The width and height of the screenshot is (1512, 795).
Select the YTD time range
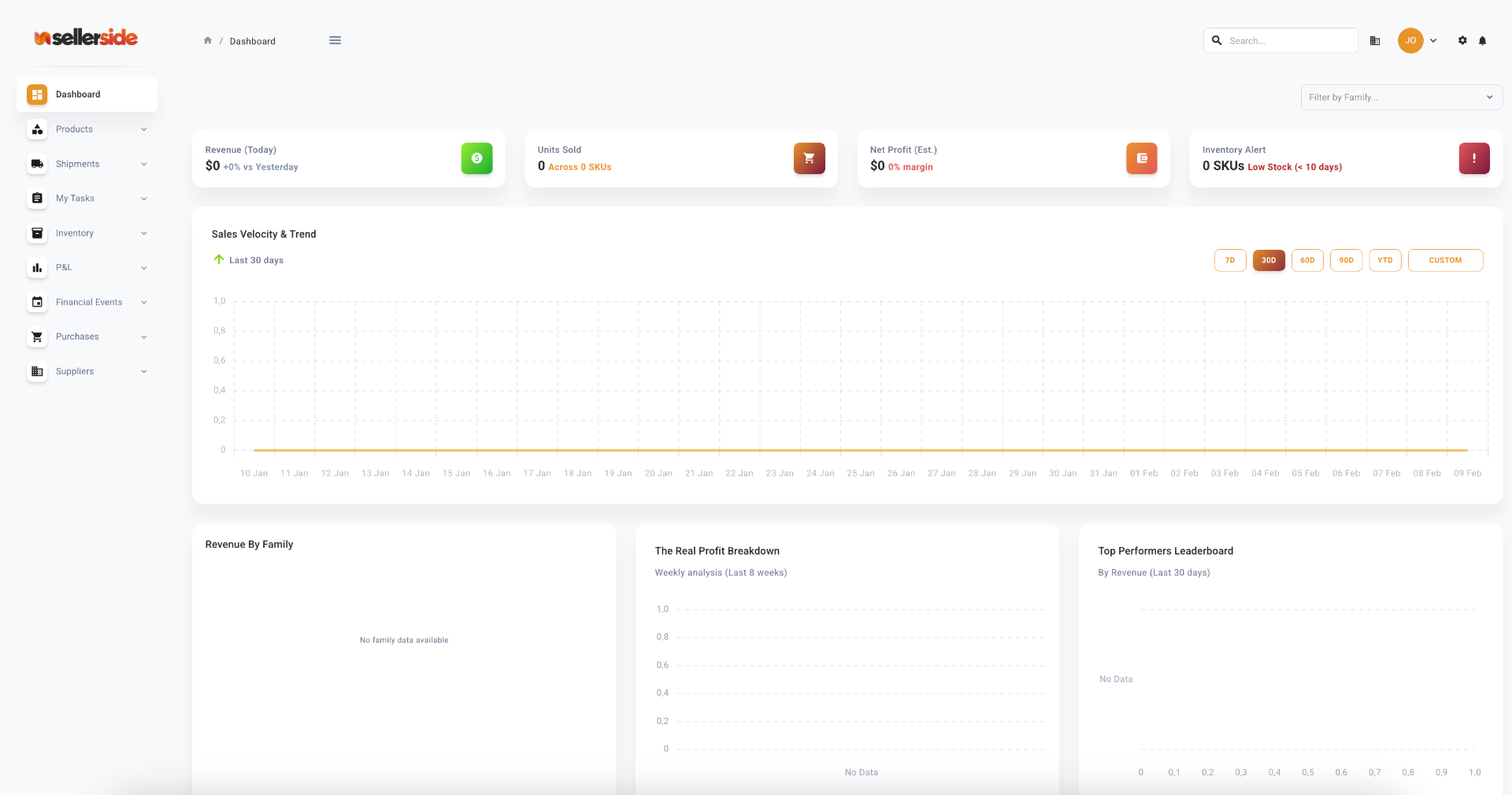tap(1385, 260)
